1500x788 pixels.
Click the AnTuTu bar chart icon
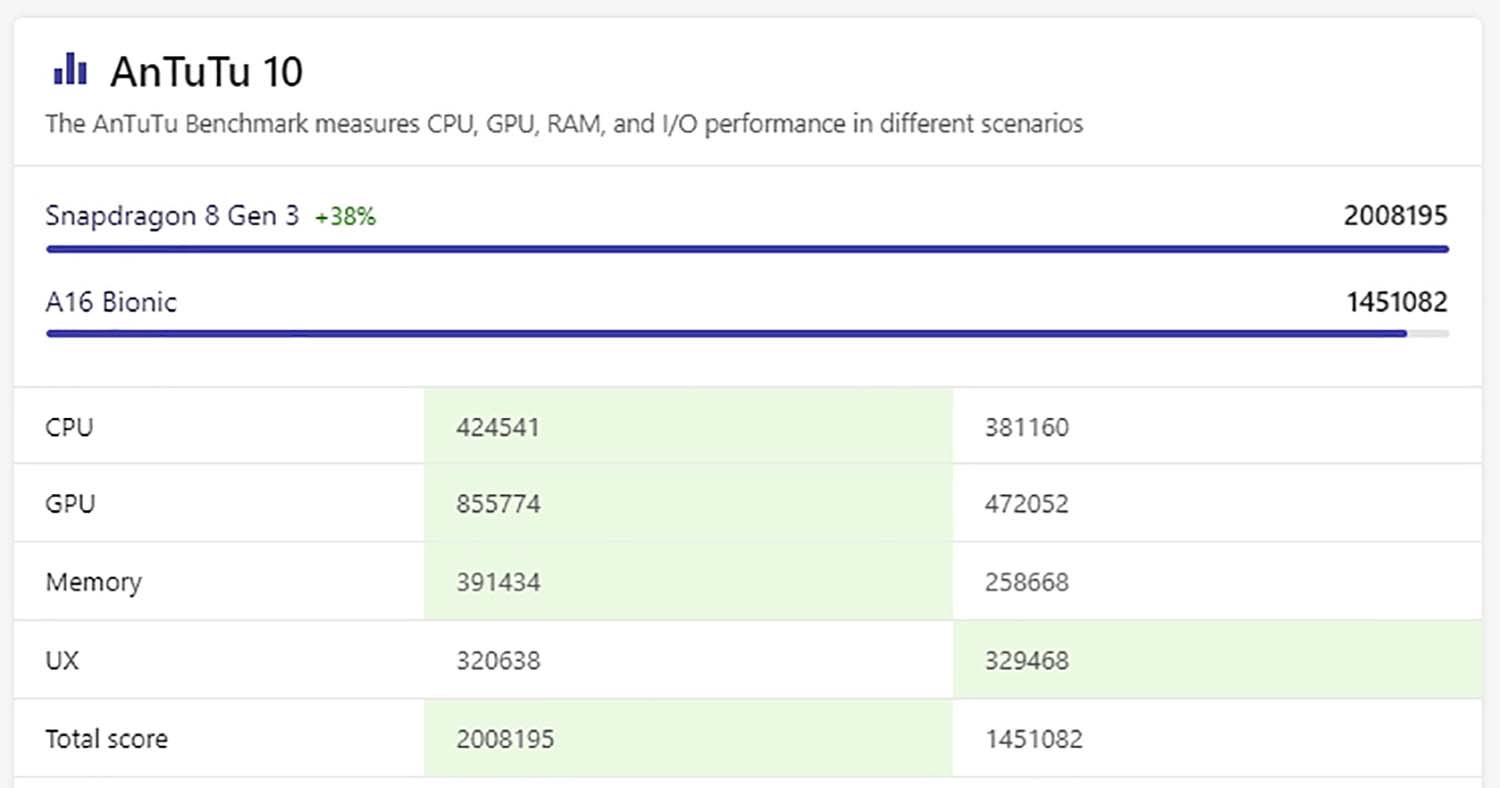(x=70, y=70)
